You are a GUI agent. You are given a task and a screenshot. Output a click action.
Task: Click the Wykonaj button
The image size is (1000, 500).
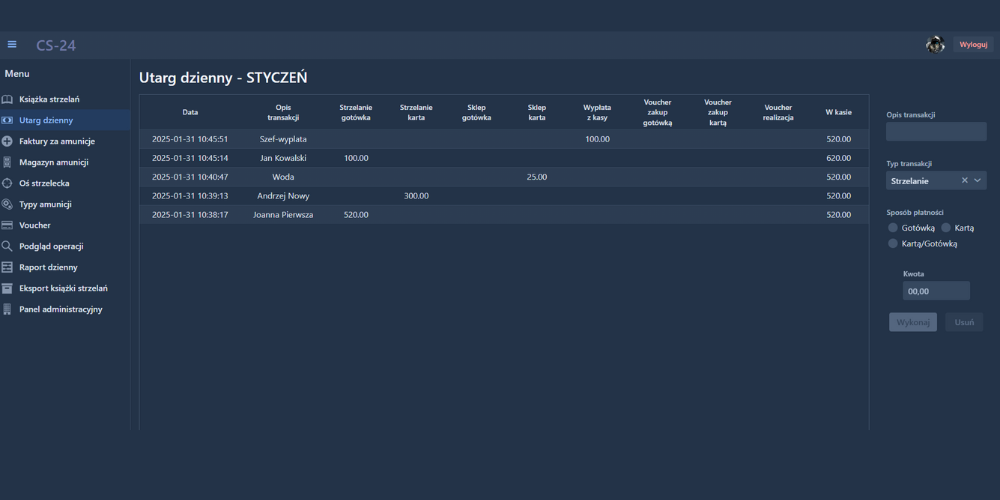pos(912,322)
